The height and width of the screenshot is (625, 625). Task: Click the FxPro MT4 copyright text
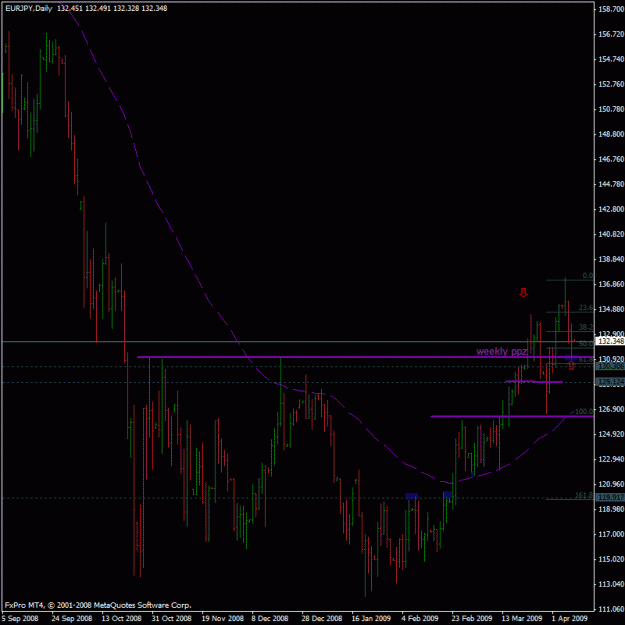click(x=98, y=605)
